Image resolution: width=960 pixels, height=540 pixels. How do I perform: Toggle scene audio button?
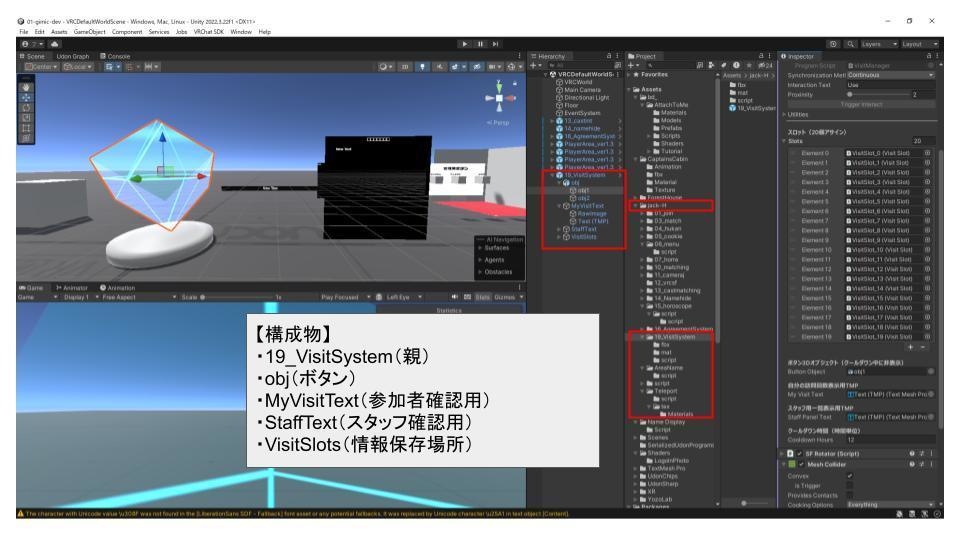[x=439, y=67]
